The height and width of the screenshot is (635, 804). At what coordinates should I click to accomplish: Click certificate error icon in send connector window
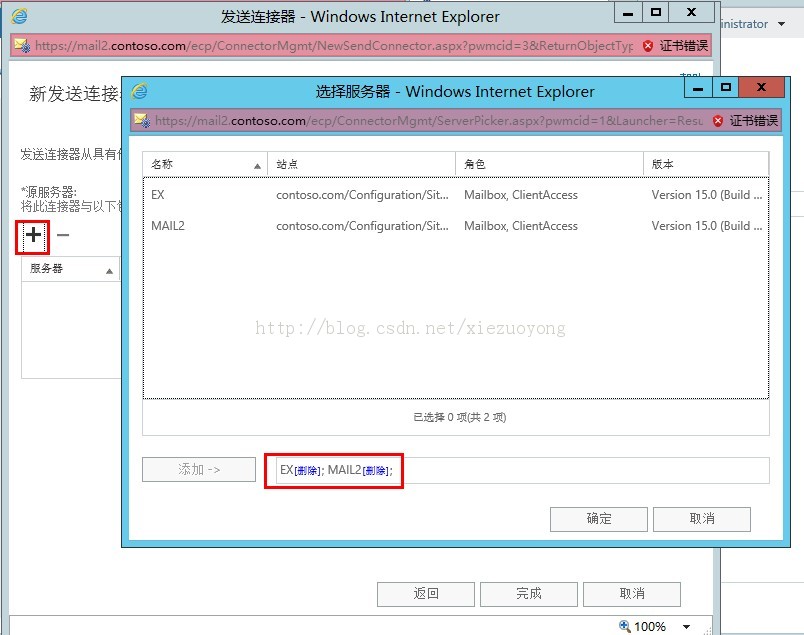pos(648,46)
